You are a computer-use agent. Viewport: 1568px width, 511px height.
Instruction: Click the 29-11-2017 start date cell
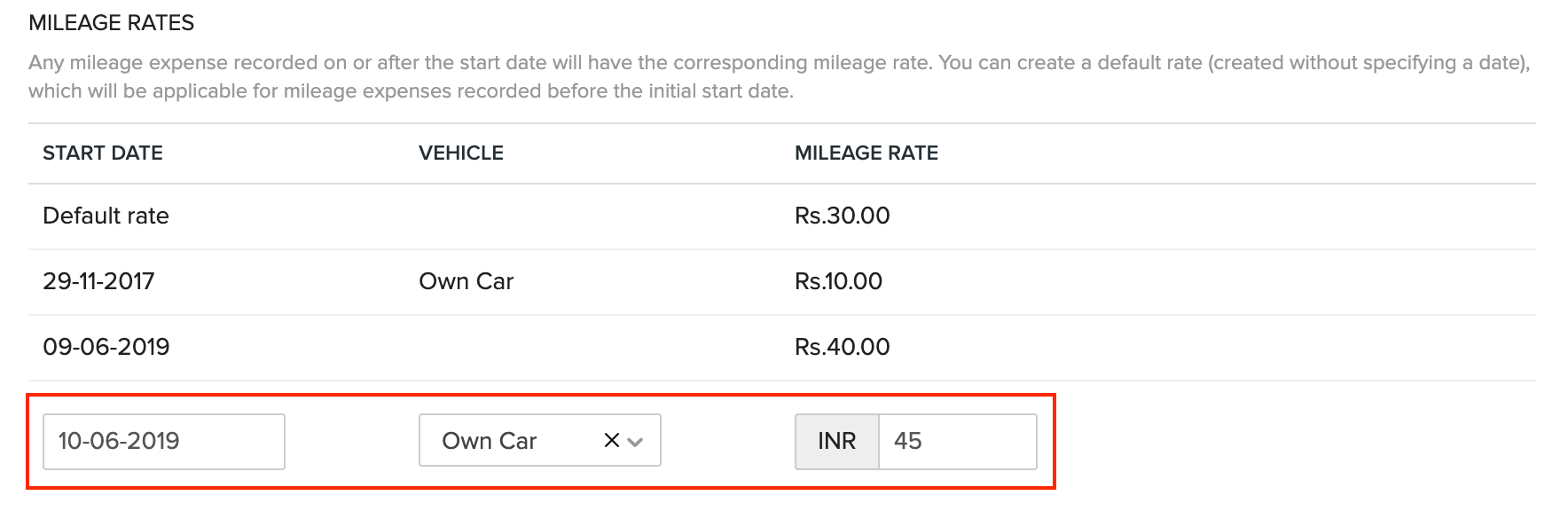(98, 281)
